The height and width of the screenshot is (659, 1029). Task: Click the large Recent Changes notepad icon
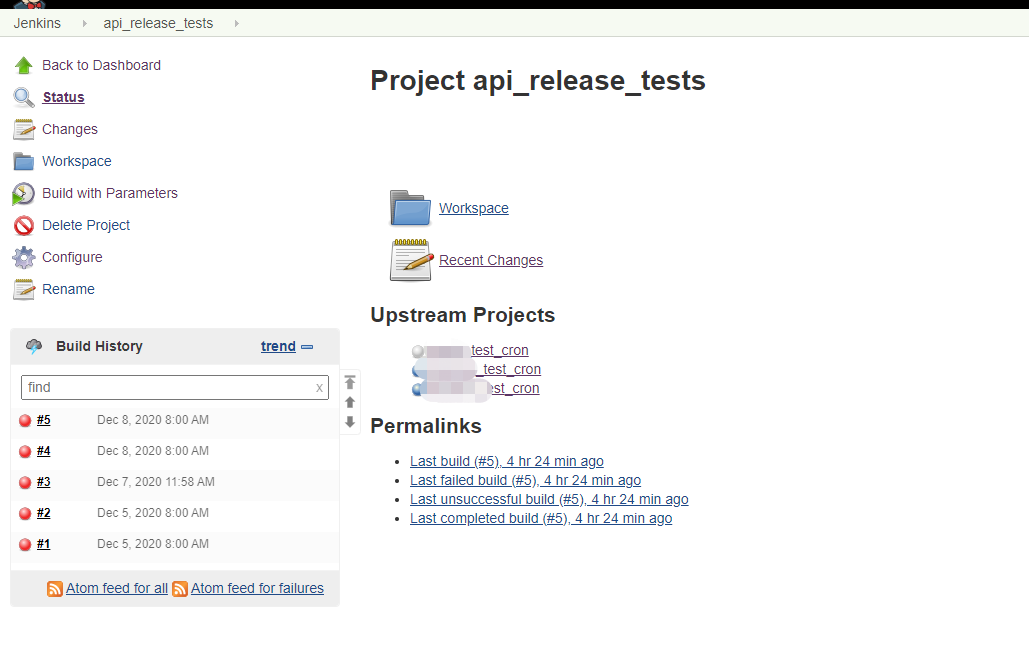(x=411, y=260)
